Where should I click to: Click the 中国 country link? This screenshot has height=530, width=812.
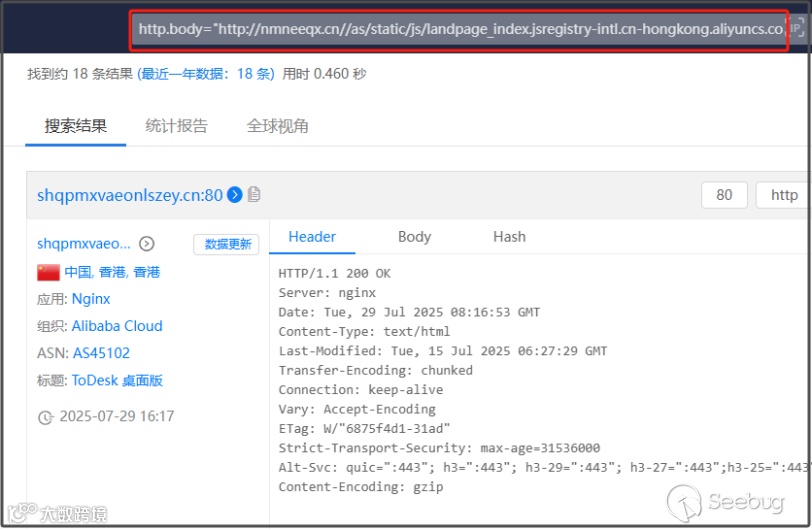pyautogui.click(x=78, y=273)
